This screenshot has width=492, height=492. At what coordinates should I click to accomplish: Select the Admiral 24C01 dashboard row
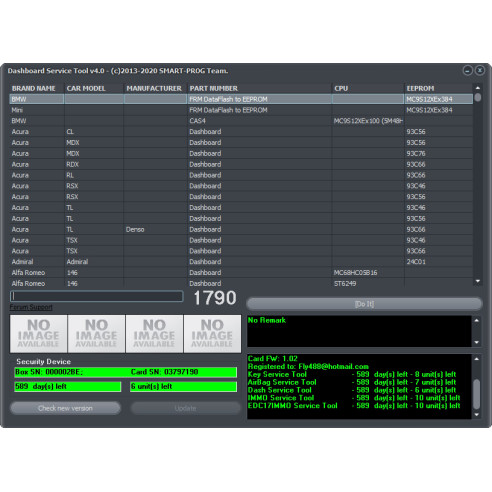coord(241,262)
